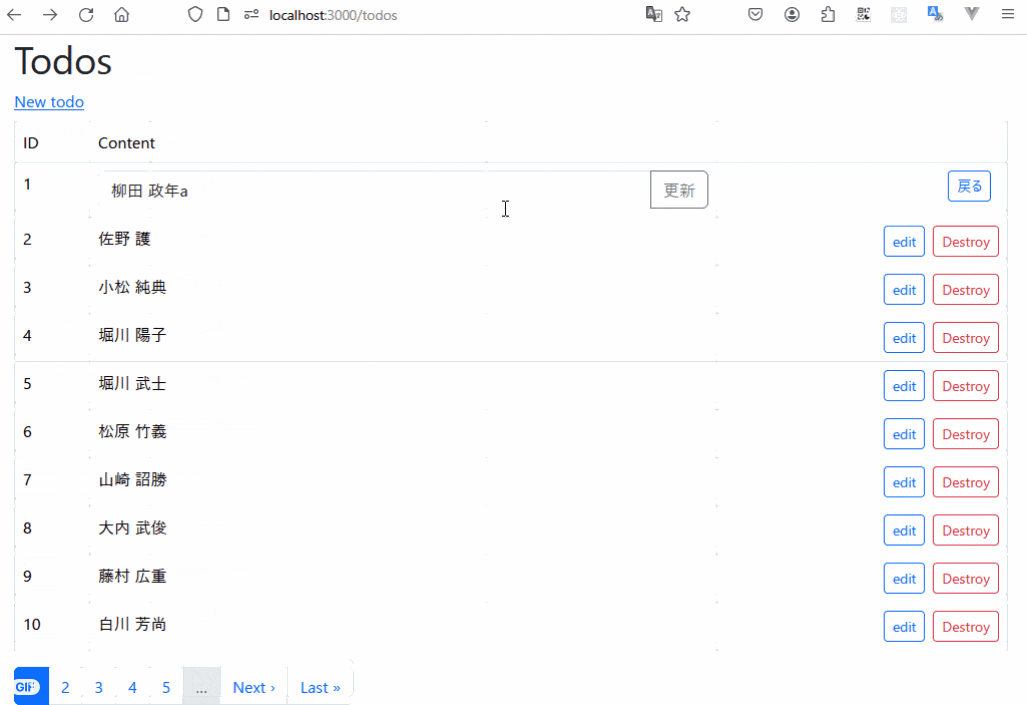Image resolution: width=1027 pixels, height=705 pixels.
Task: Edit todo 7 山崎 詔勝
Action: [x=904, y=482]
